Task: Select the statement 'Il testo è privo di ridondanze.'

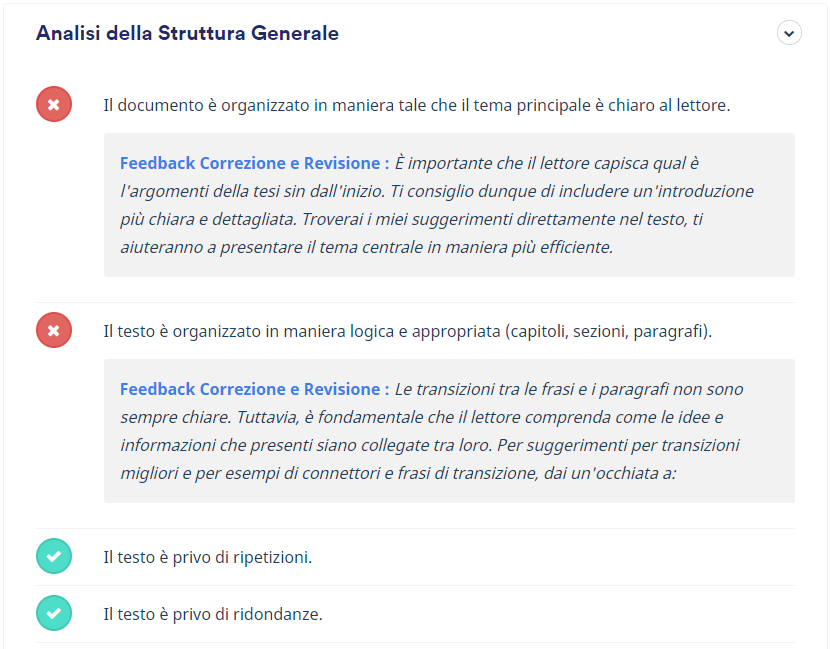Action: pyautogui.click(x=213, y=615)
